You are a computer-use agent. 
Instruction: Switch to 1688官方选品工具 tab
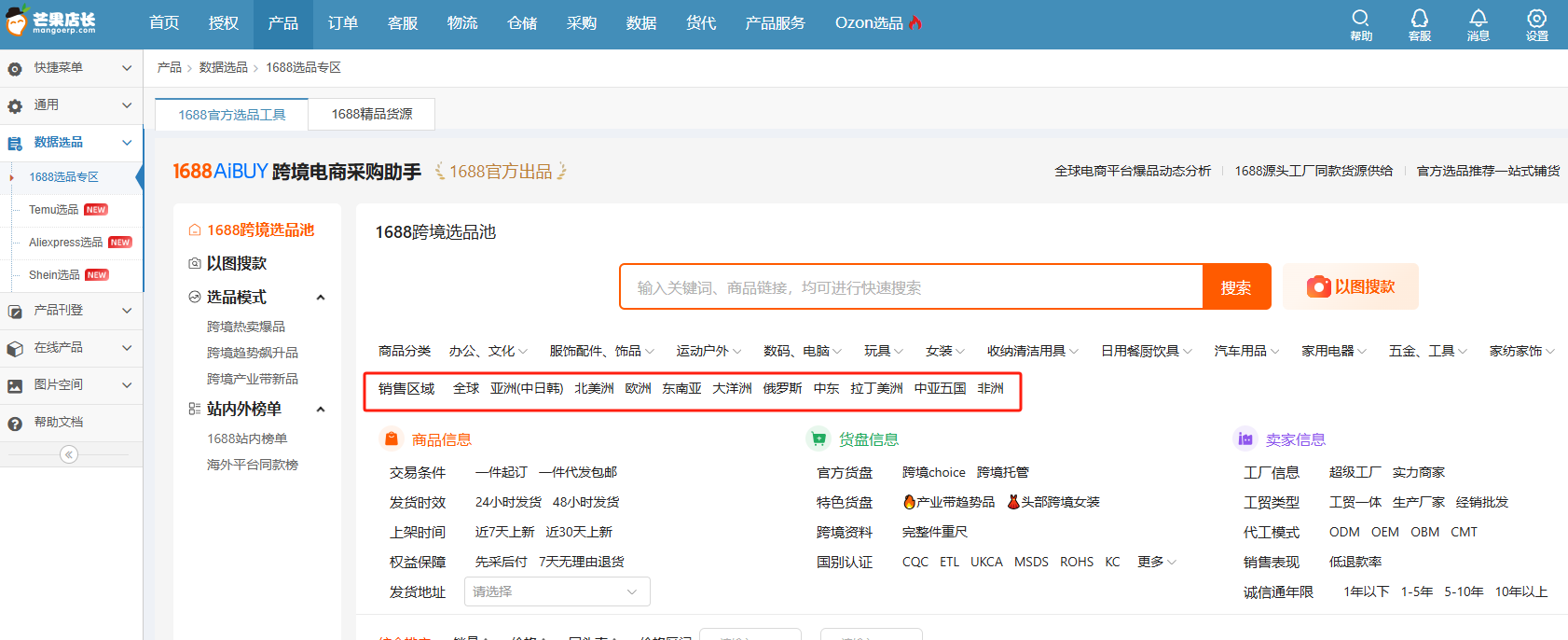[x=232, y=114]
